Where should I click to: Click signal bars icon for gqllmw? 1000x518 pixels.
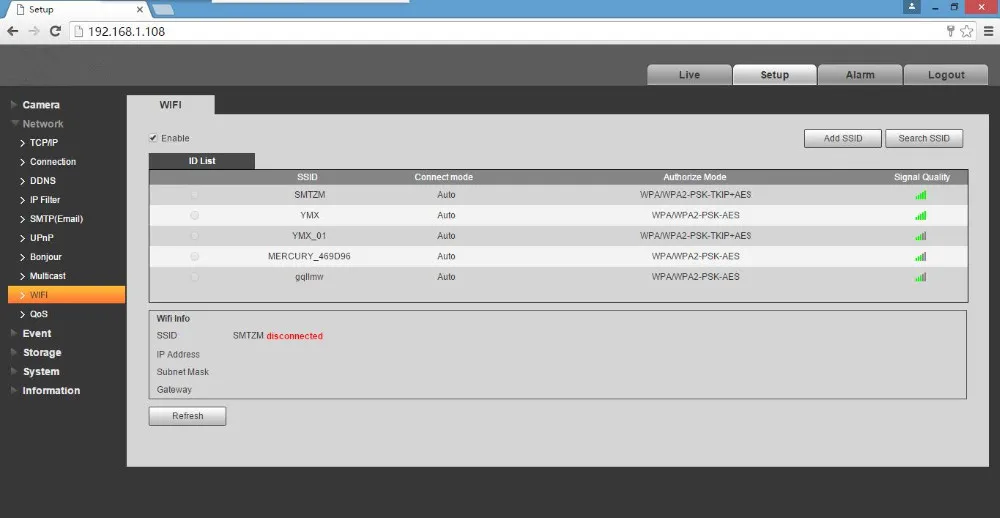(x=920, y=276)
